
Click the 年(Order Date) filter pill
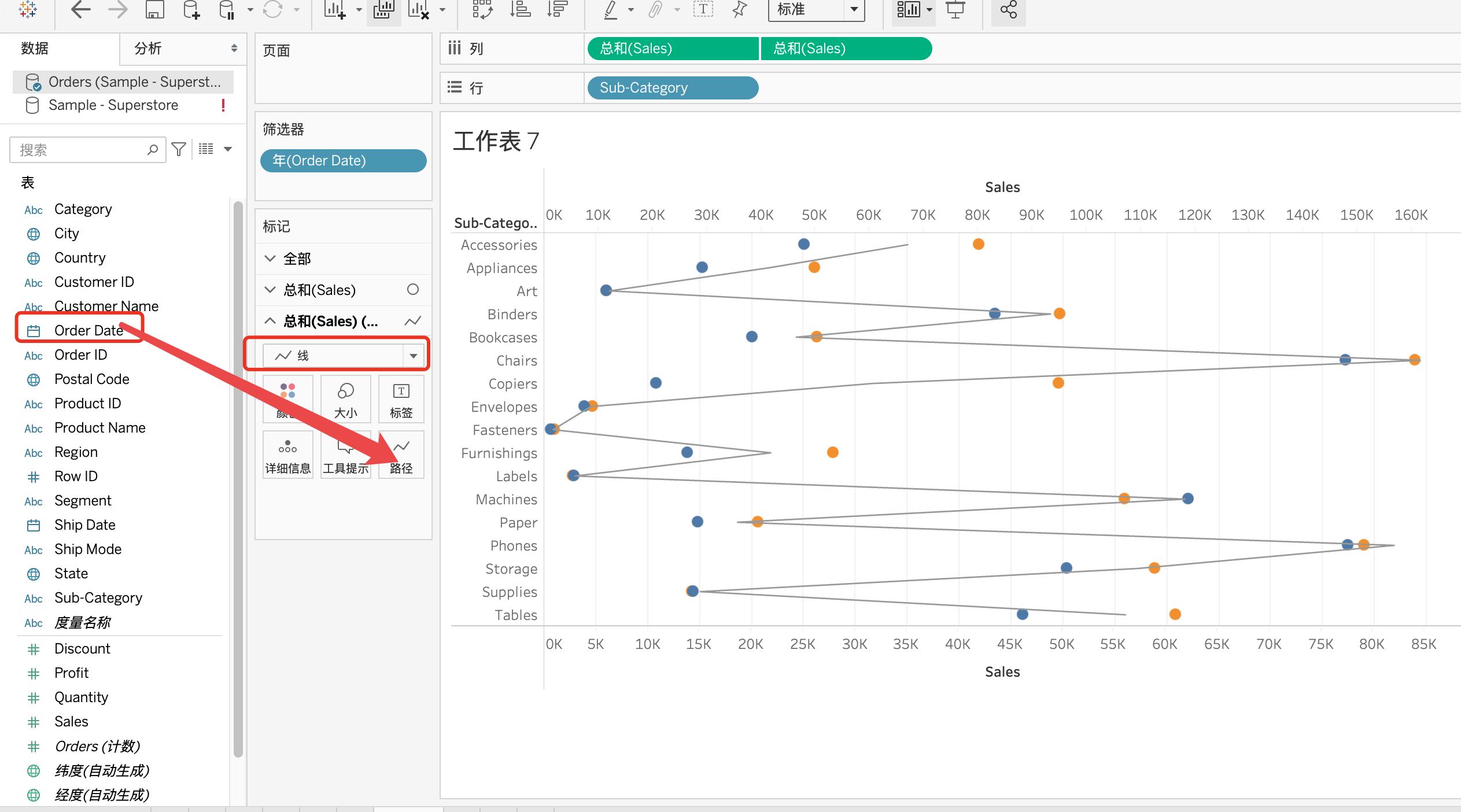[x=343, y=161]
